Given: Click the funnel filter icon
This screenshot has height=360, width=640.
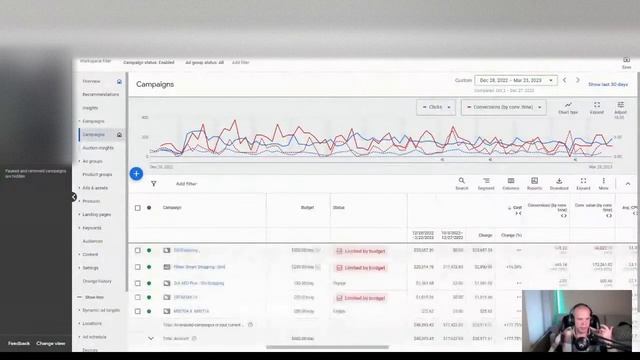Looking at the screenshot, I should pos(153,184).
